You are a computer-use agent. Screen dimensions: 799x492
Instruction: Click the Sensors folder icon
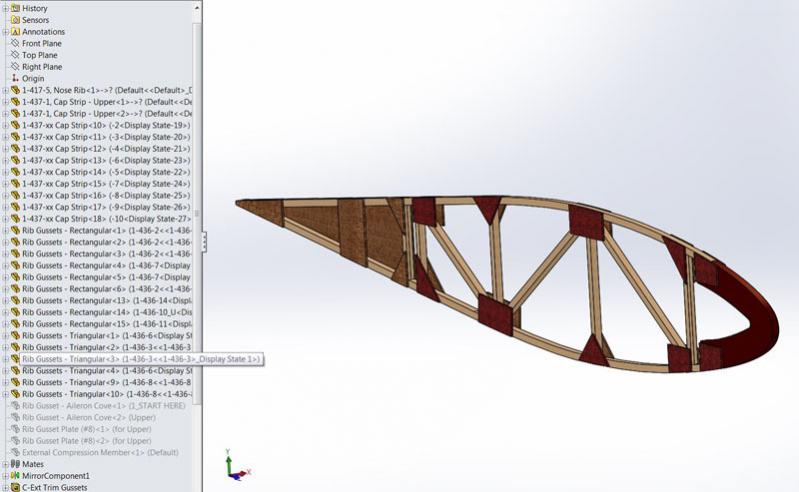click(x=15, y=20)
